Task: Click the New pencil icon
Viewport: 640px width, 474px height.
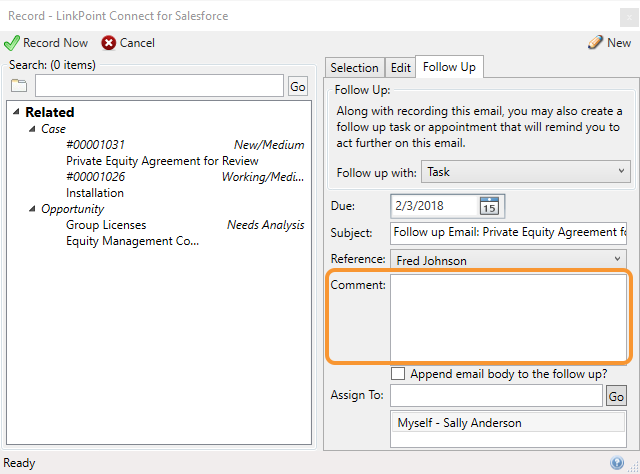Action: pyautogui.click(x=596, y=42)
